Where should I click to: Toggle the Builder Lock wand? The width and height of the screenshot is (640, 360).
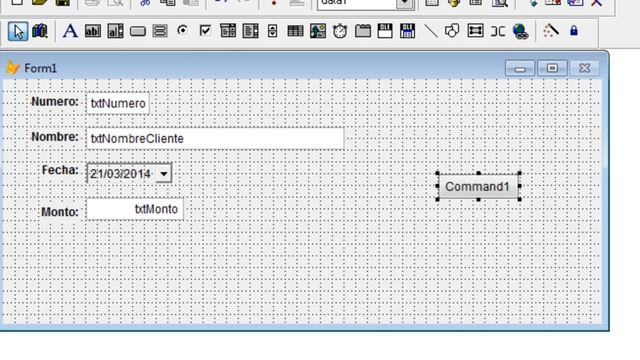pos(551,31)
